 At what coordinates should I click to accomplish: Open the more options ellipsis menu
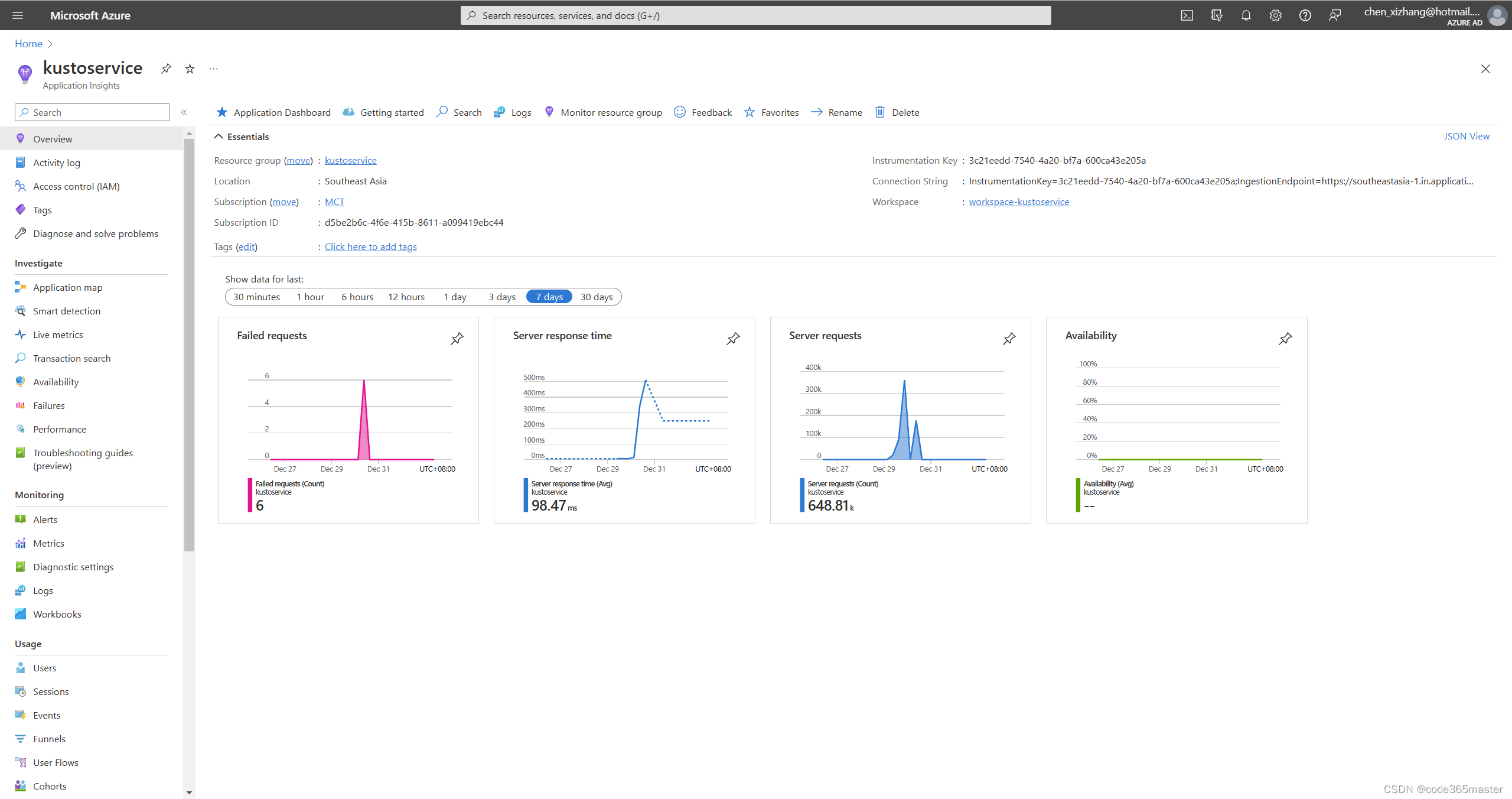213,69
